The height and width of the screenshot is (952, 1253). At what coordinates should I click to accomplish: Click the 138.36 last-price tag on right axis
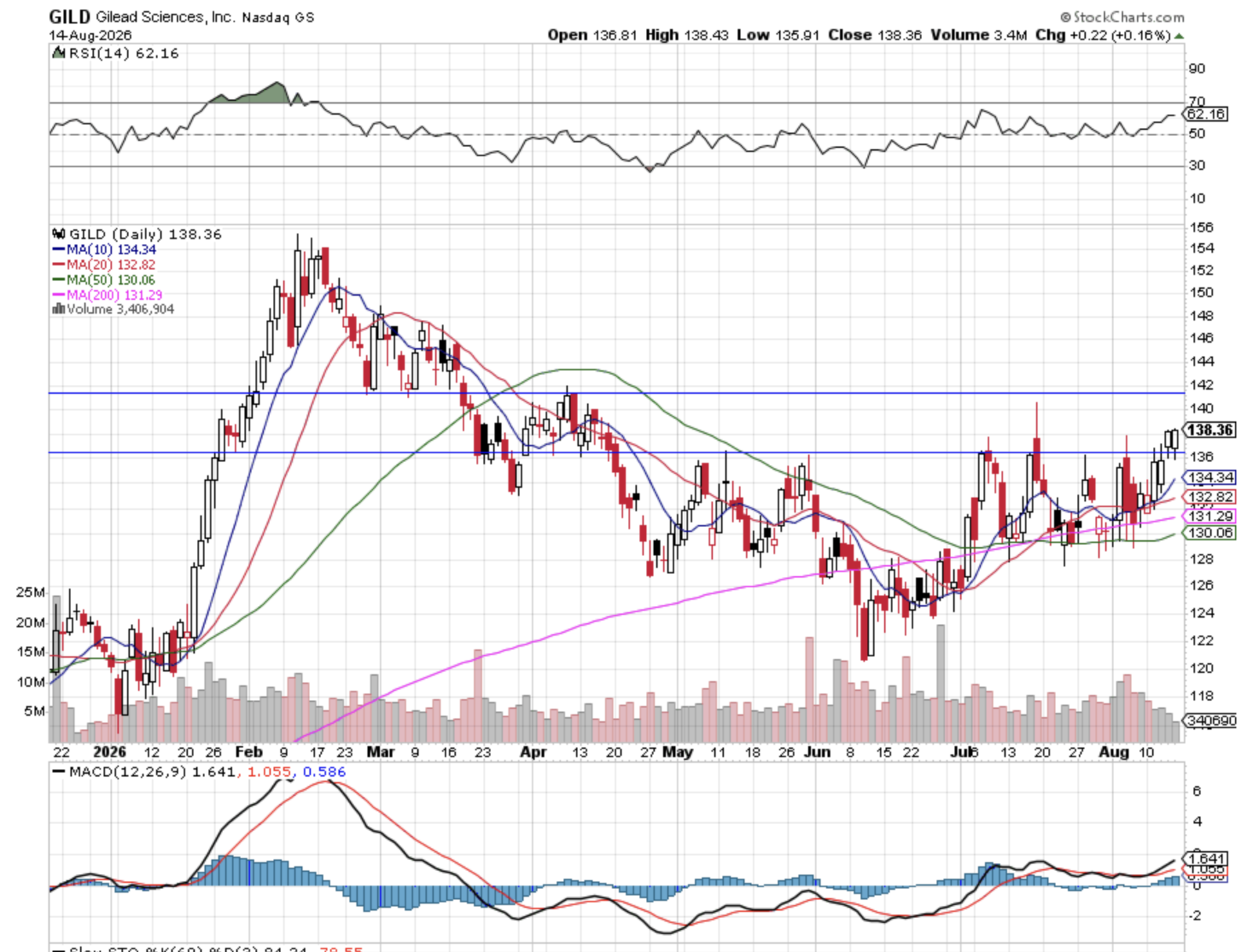click(1209, 430)
